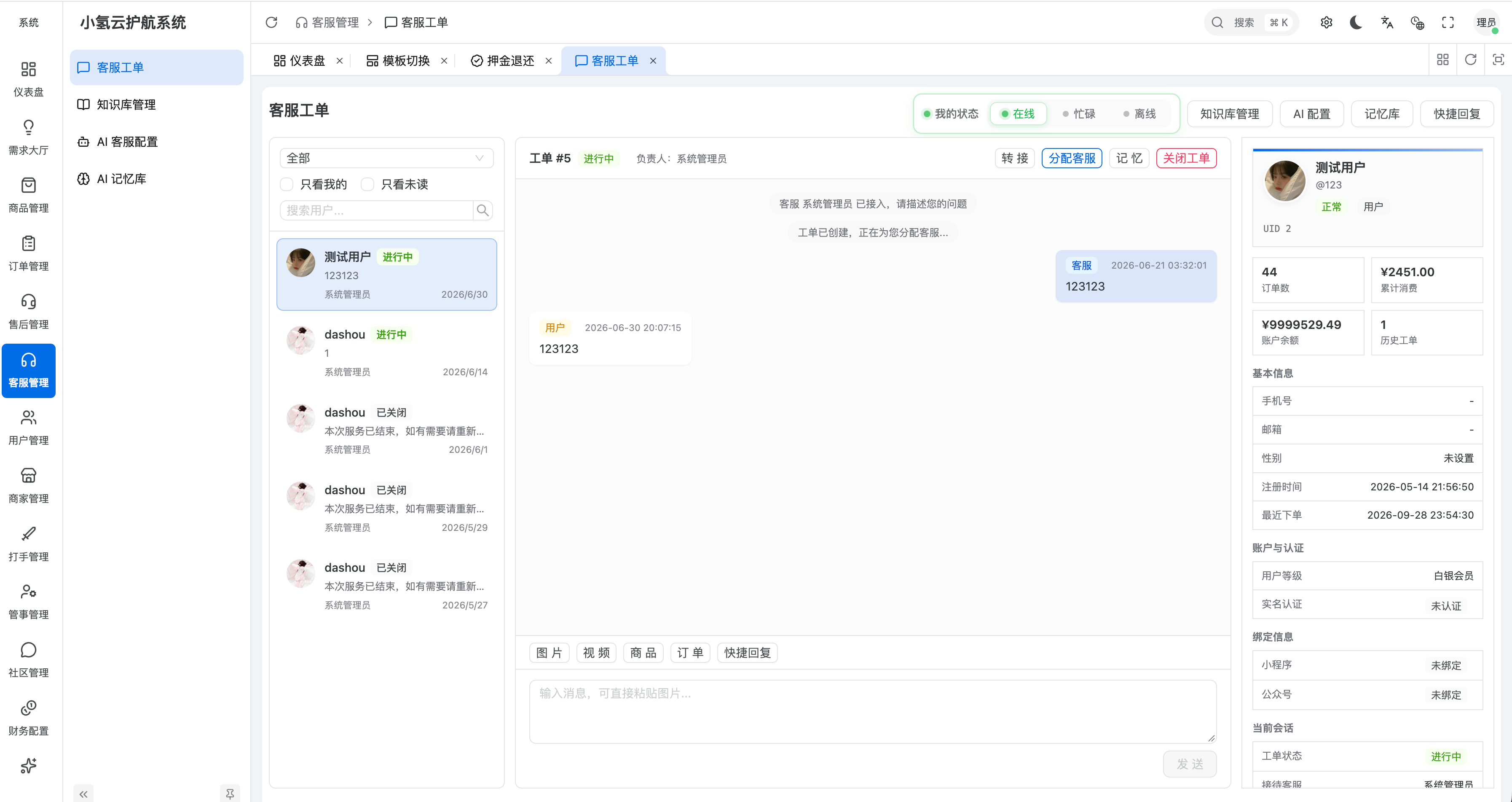Toggle dark mode moon icon
The width and height of the screenshot is (1512, 802).
[x=1357, y=22]
